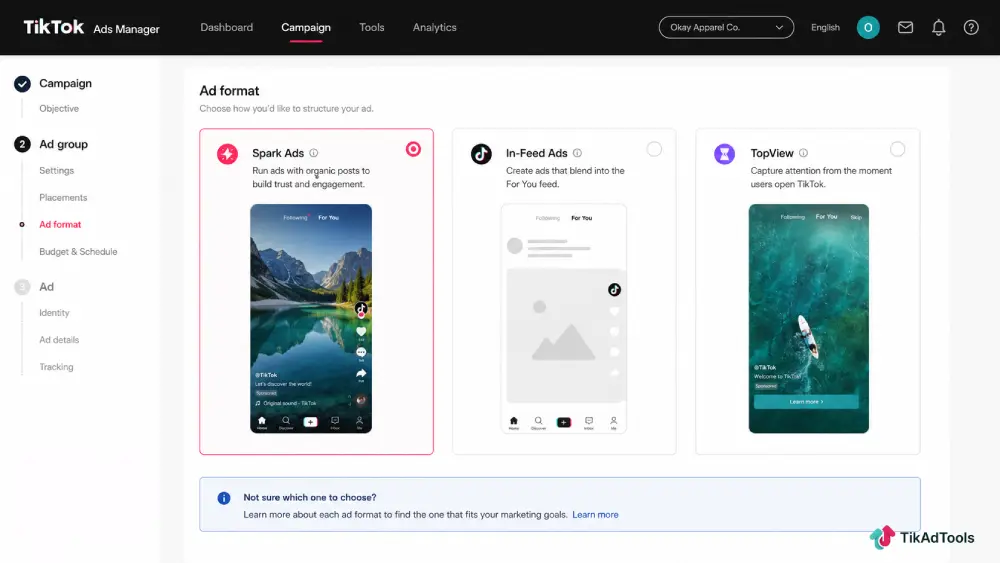Viewport: 1000px width, 563px height.
Task: Click the TikTok Ads Manager logo
Action: pos(91,27)
